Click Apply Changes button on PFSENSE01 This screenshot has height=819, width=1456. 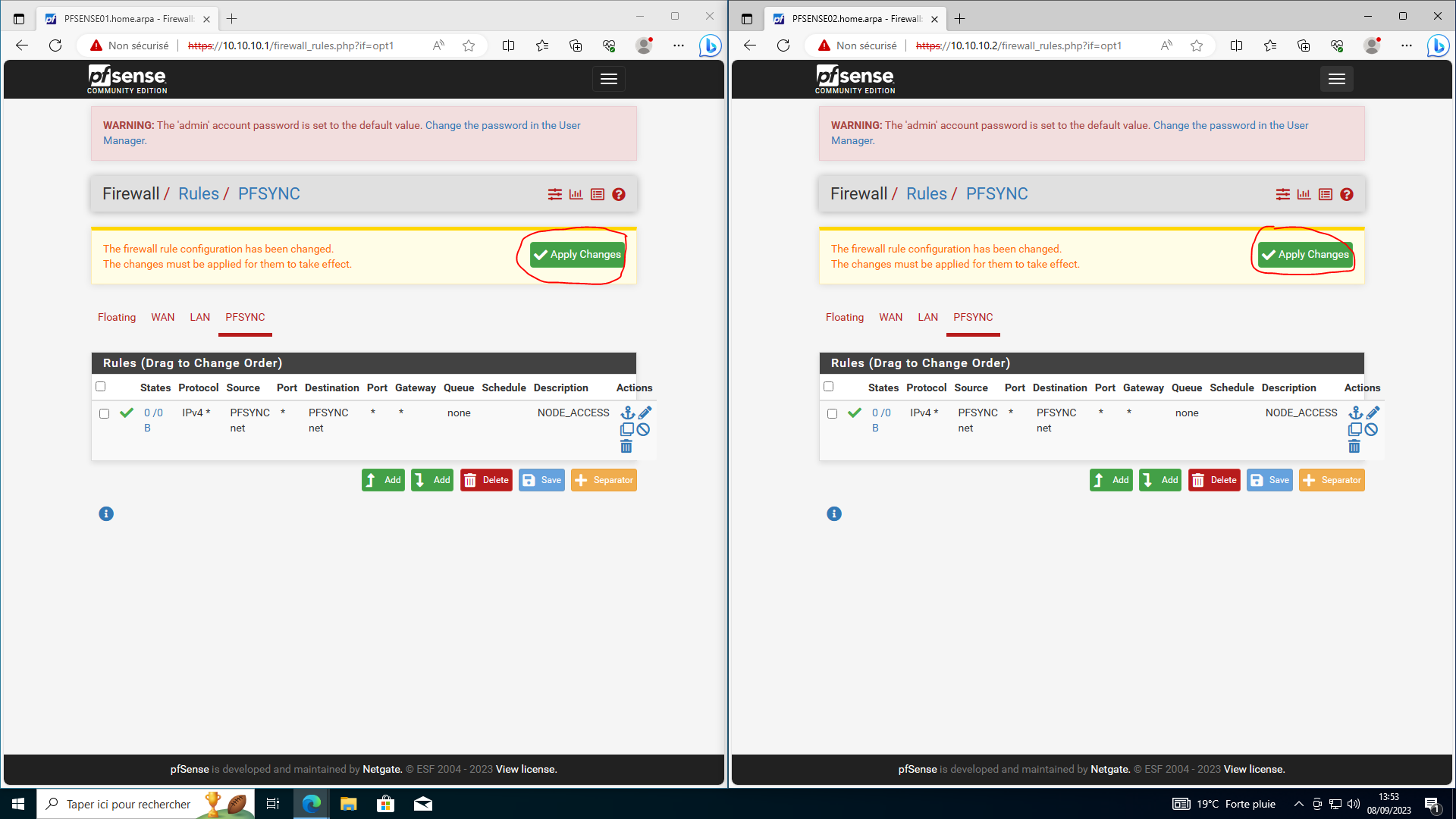click(x=577, y=255)
